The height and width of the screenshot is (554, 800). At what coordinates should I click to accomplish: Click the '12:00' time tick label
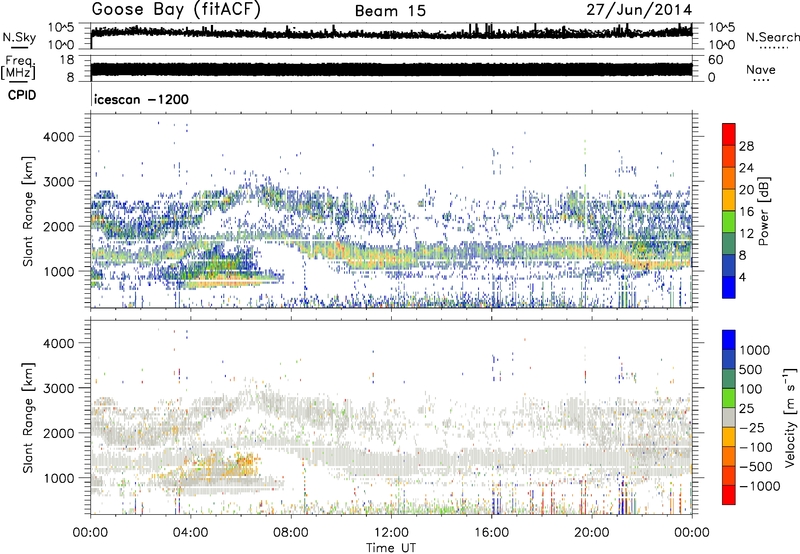(x=391, y=533)
